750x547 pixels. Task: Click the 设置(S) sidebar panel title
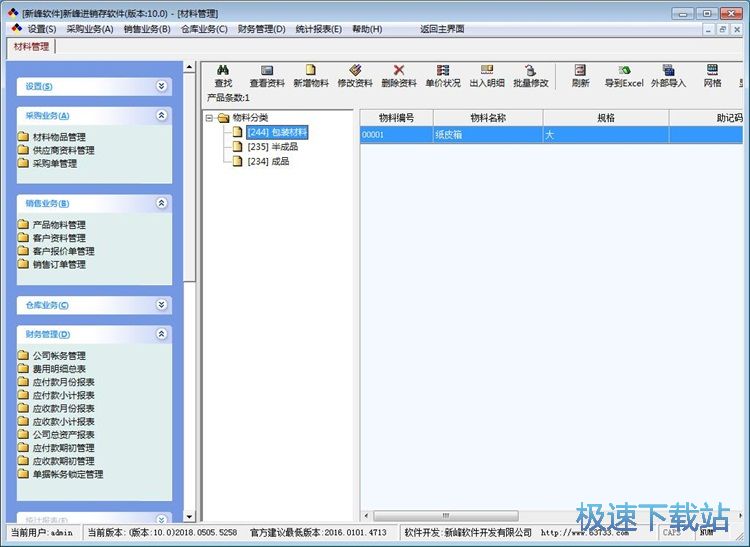(x=39, y=86)
